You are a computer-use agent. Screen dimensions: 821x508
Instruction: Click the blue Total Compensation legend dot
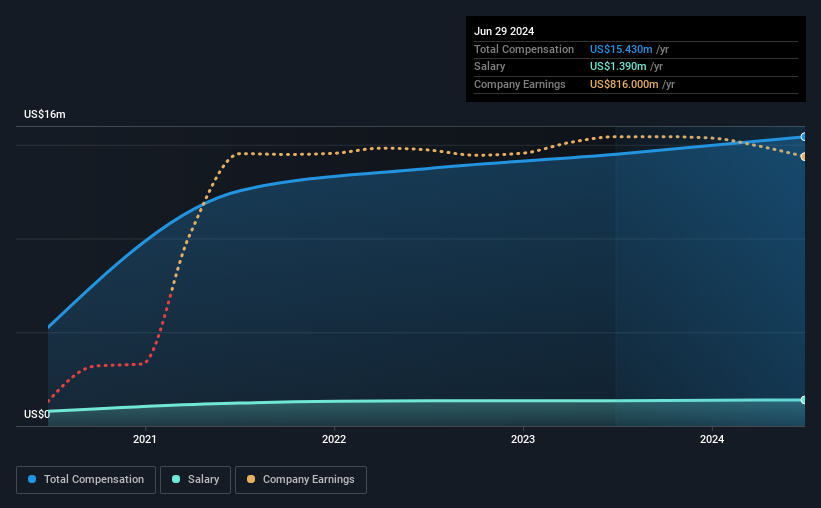coord(32,479)
